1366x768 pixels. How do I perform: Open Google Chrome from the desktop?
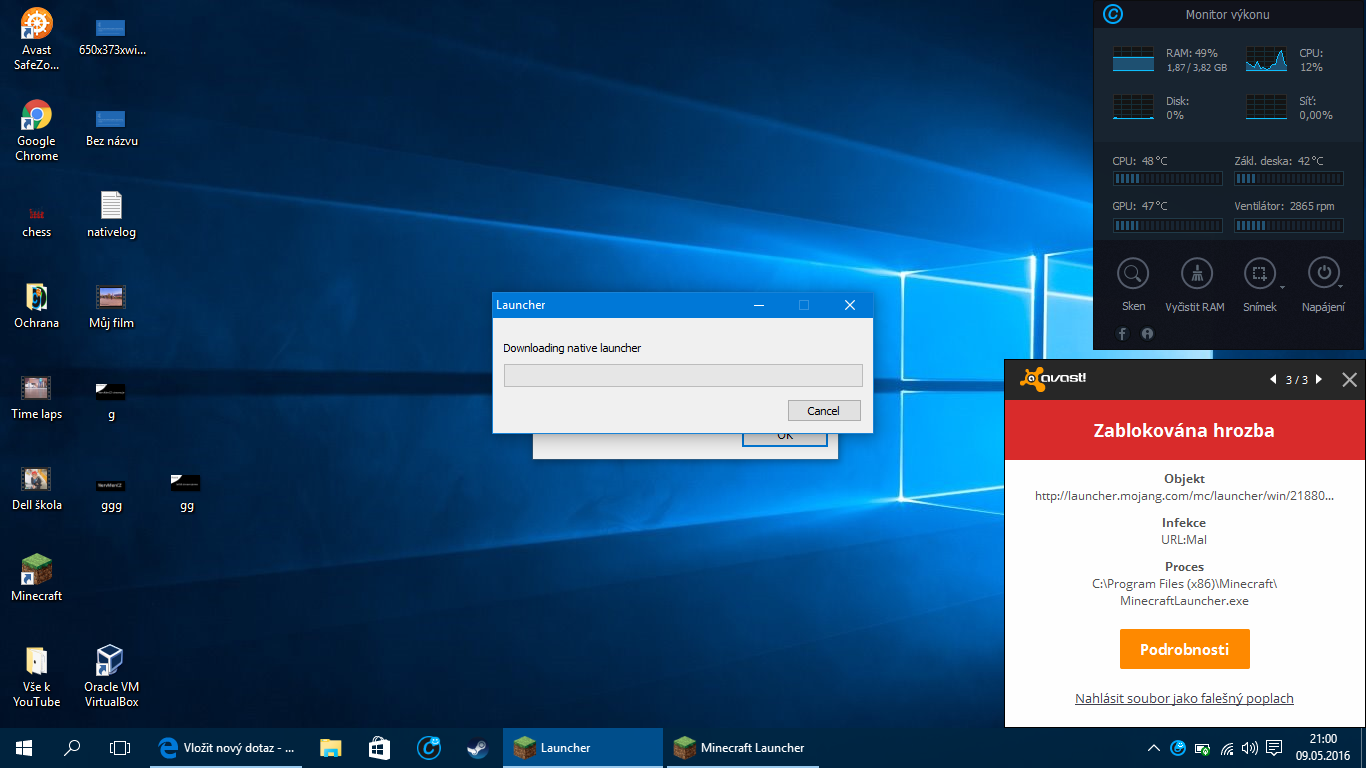click(x=36, y=117)
